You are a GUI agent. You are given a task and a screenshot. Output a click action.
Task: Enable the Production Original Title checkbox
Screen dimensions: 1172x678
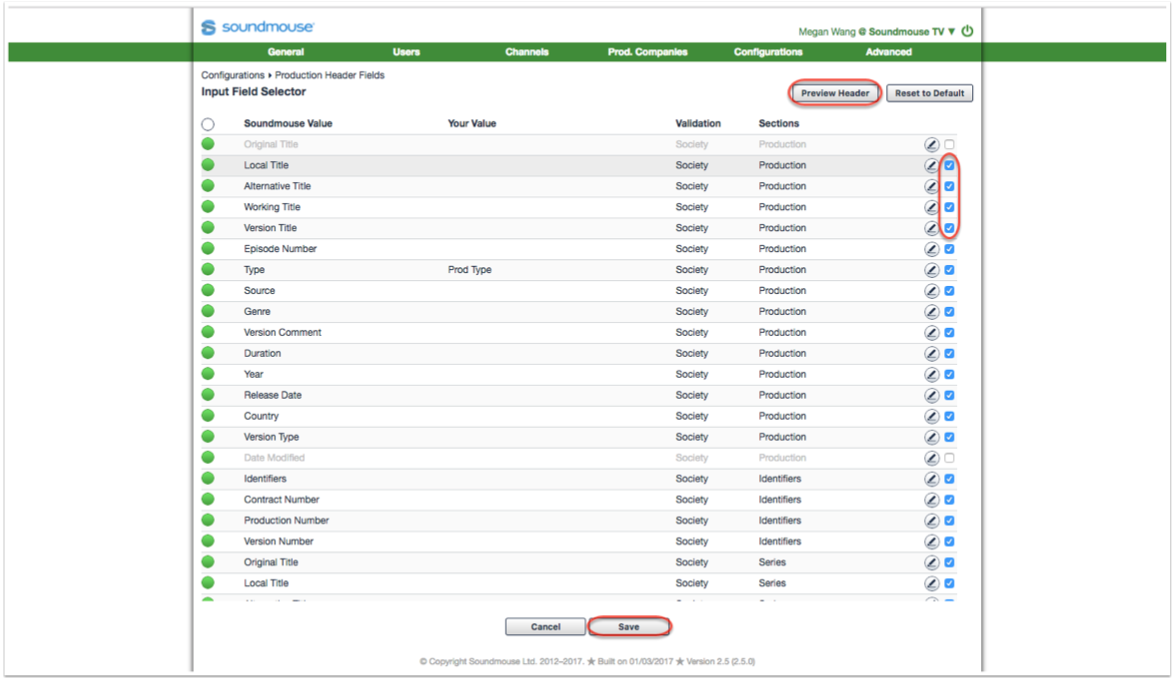(x=949, y=144)
